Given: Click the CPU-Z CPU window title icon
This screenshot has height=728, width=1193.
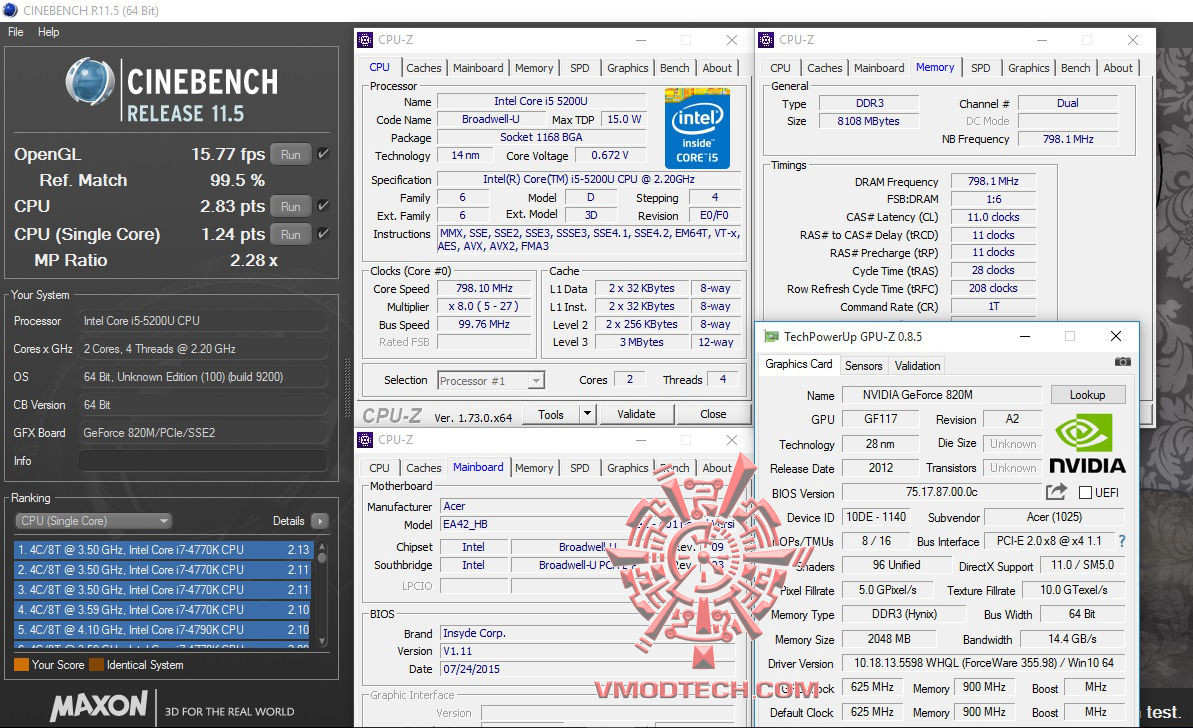Looking at the screenshot, I should click(365, 40).
